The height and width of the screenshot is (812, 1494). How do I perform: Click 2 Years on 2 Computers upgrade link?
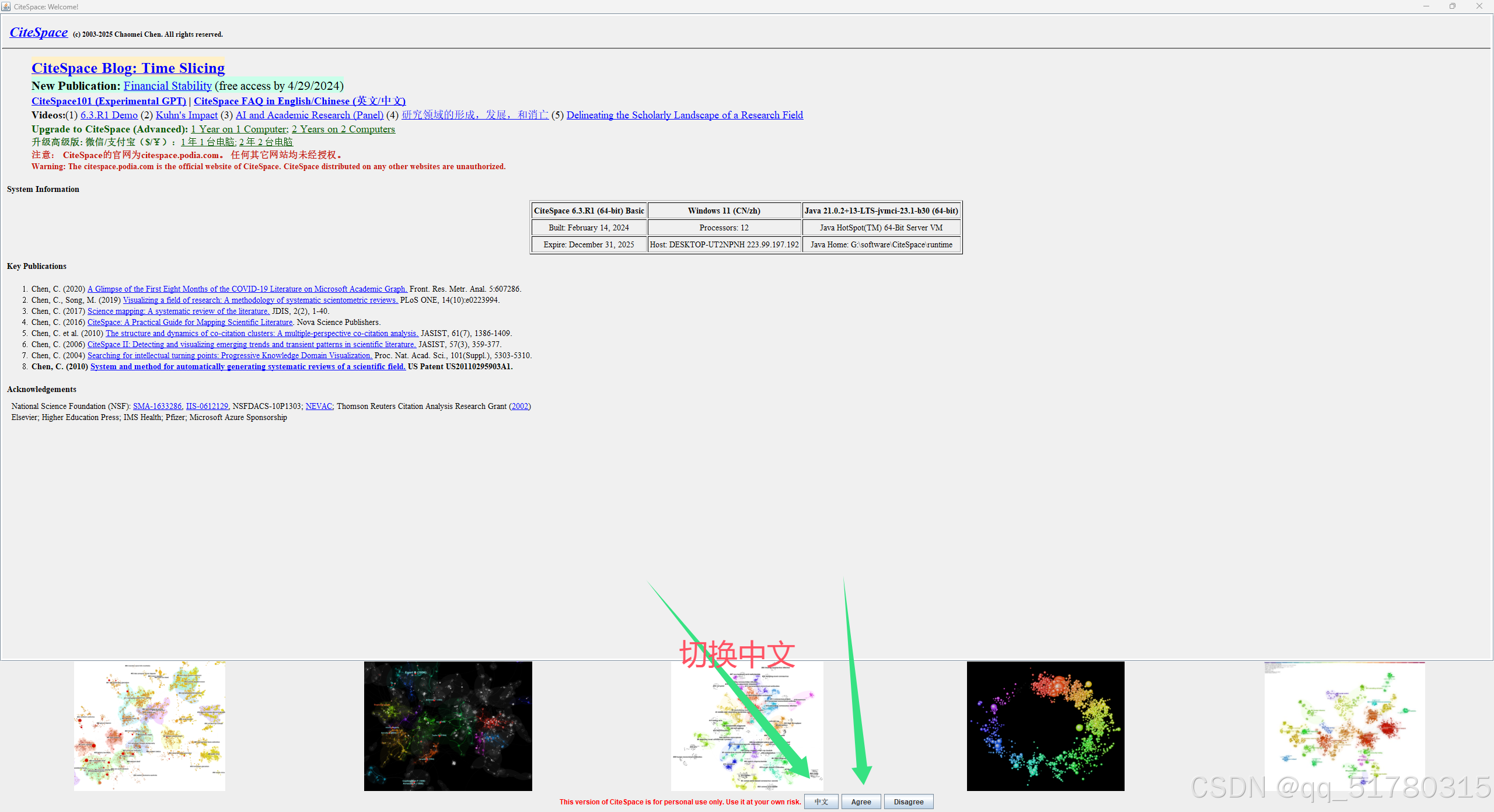pyautogui.click(x=343, y=129)
